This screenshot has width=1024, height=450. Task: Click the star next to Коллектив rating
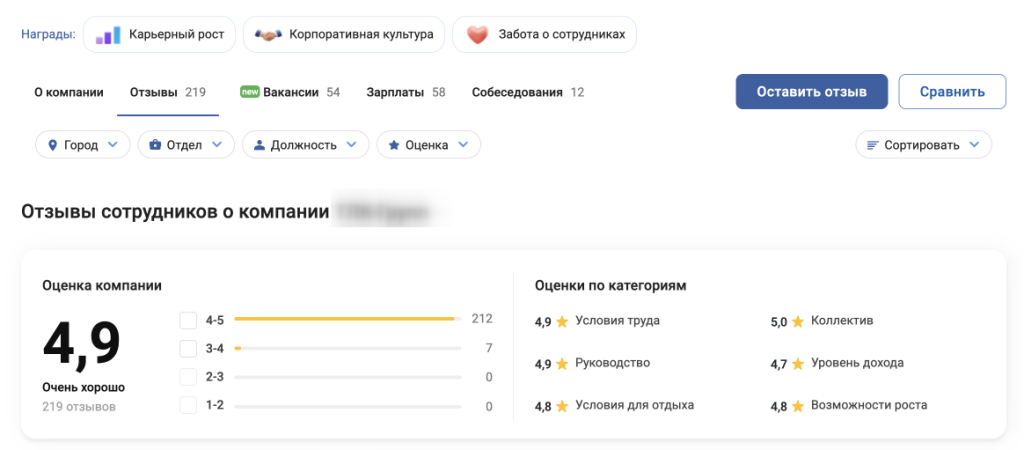pyautogui.click(x=798, y=322)
